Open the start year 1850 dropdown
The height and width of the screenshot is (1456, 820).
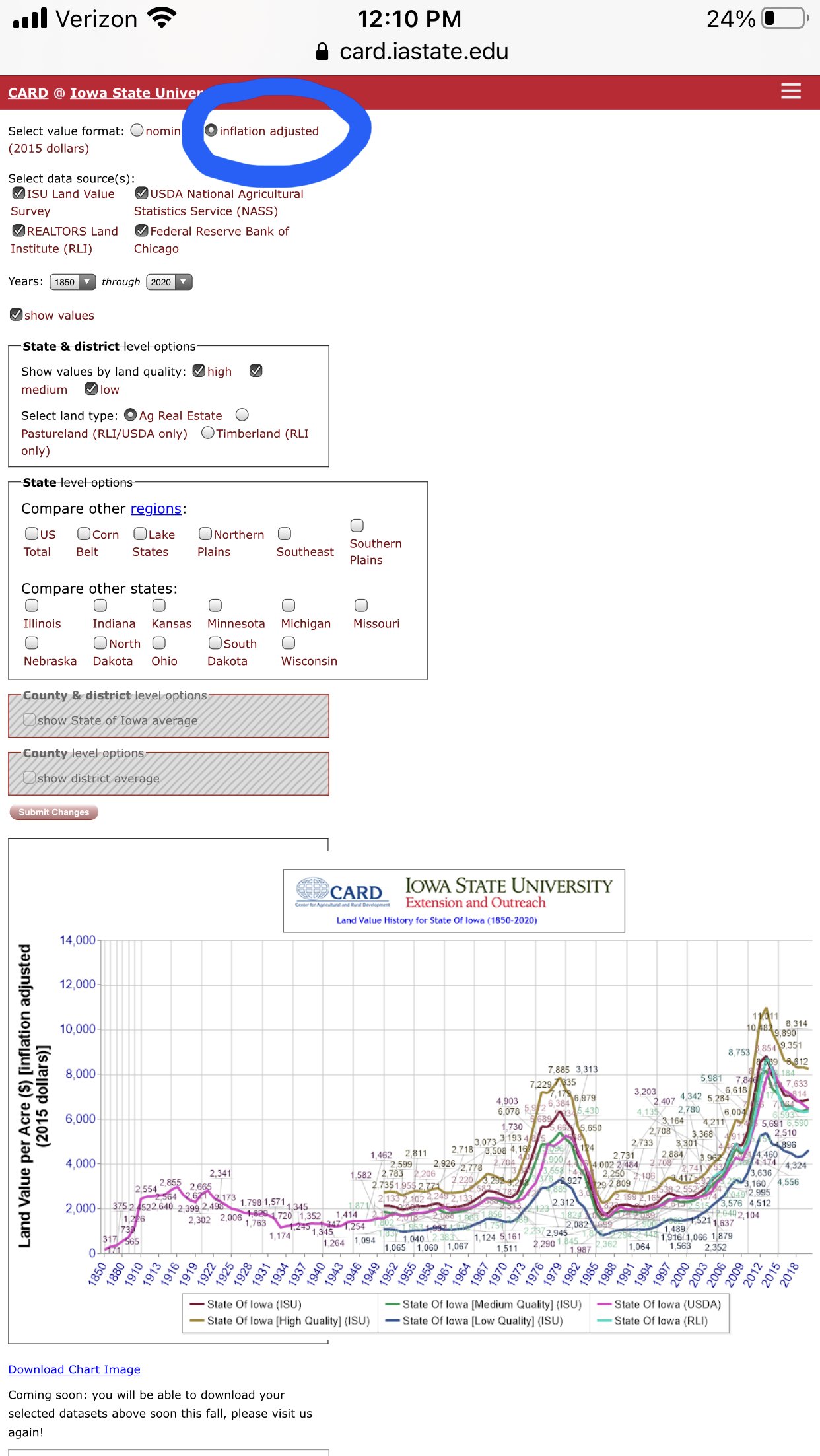click(x=73, y=282)
